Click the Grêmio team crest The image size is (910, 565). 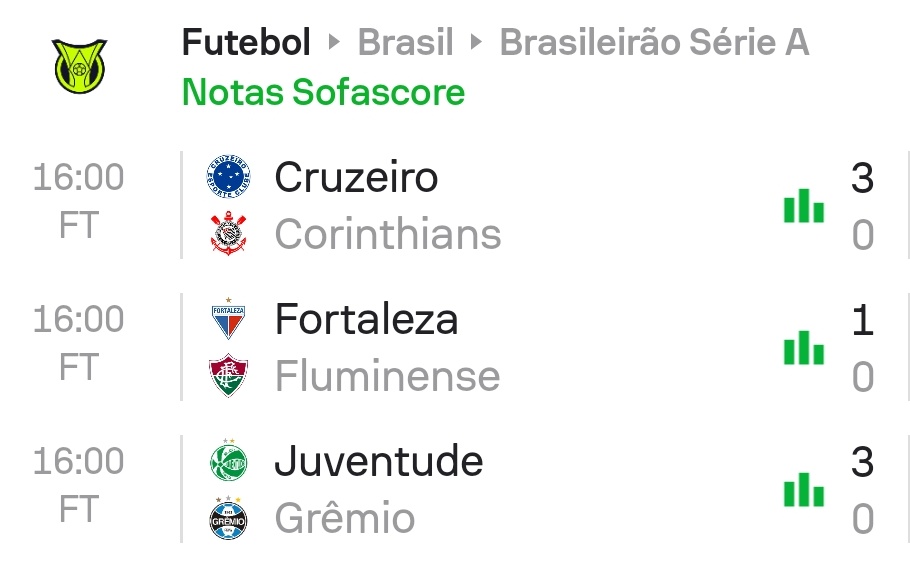coord(228,518)
